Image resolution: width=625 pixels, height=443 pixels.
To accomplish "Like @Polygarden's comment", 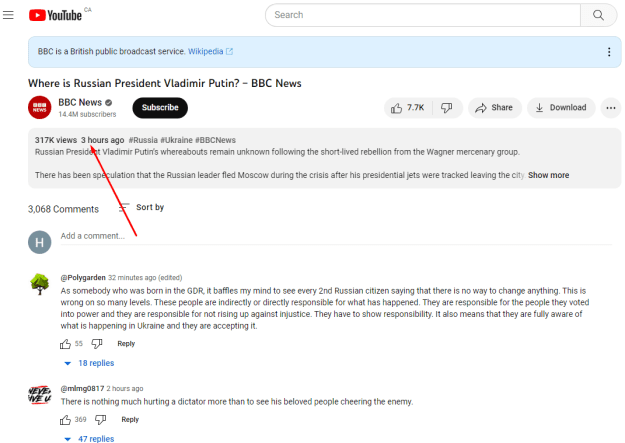I will click(65, 344).
